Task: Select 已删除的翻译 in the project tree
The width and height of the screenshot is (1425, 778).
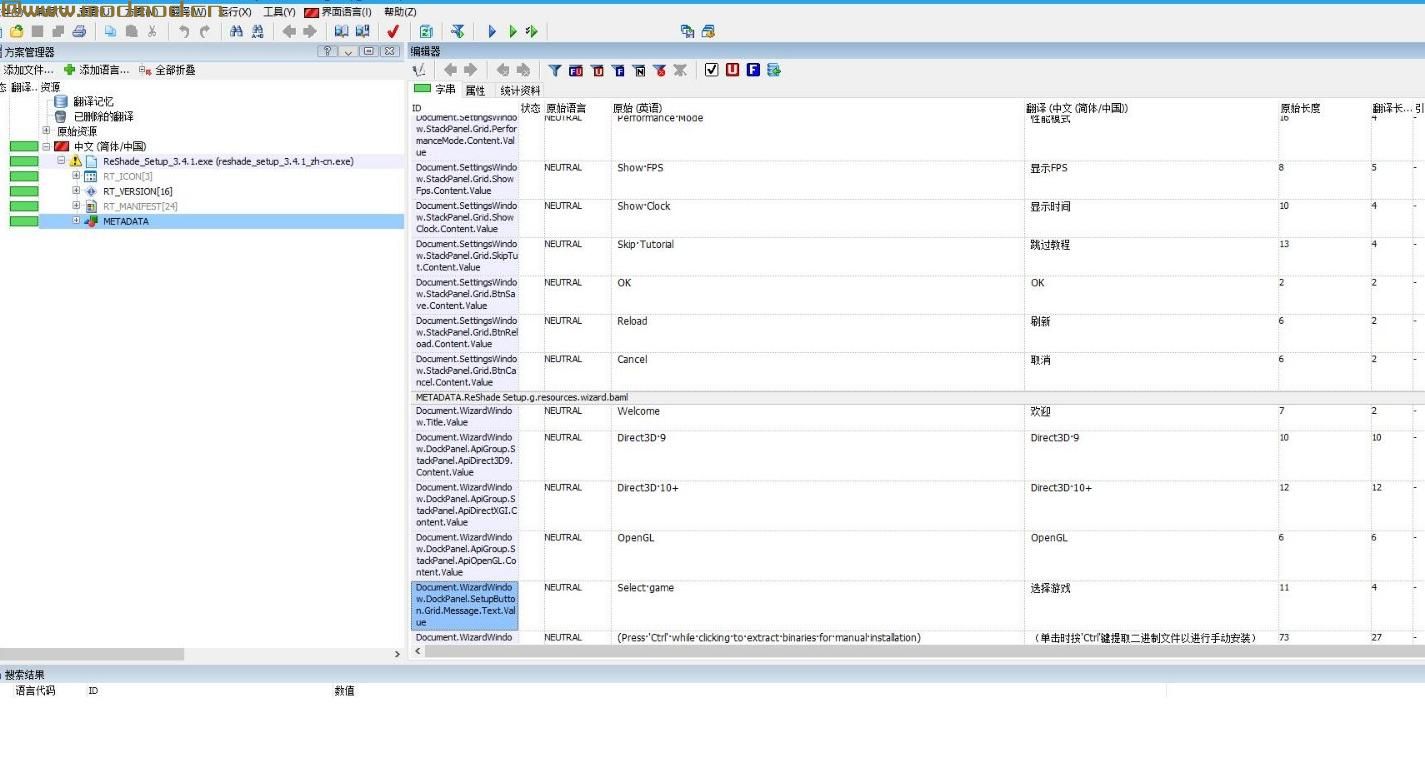Action: point(103,117)
